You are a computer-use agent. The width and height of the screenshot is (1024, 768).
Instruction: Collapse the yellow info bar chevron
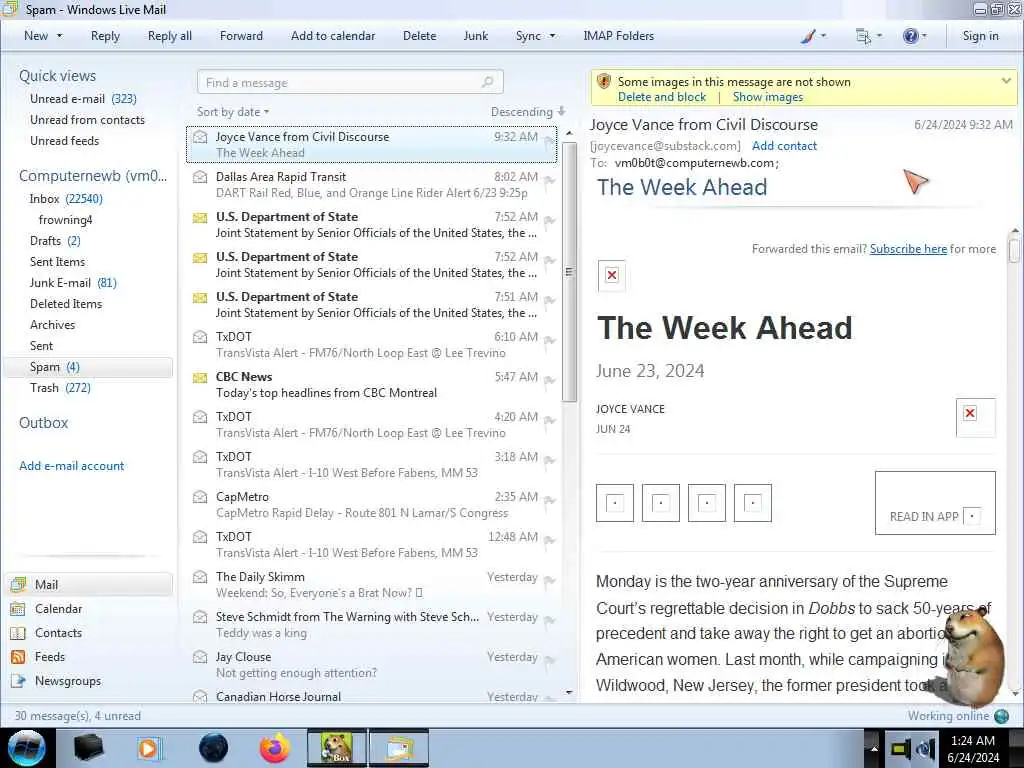click(1006, 80)
